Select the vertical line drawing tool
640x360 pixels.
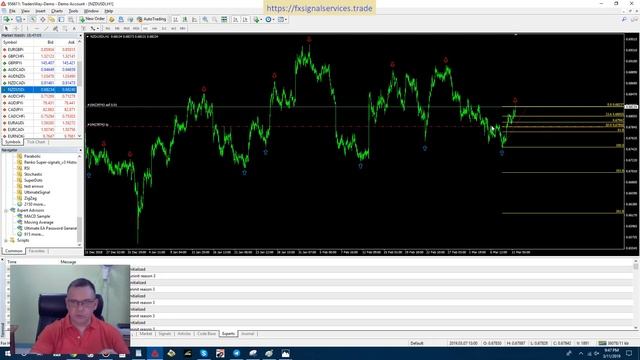[x=27, y=28]
